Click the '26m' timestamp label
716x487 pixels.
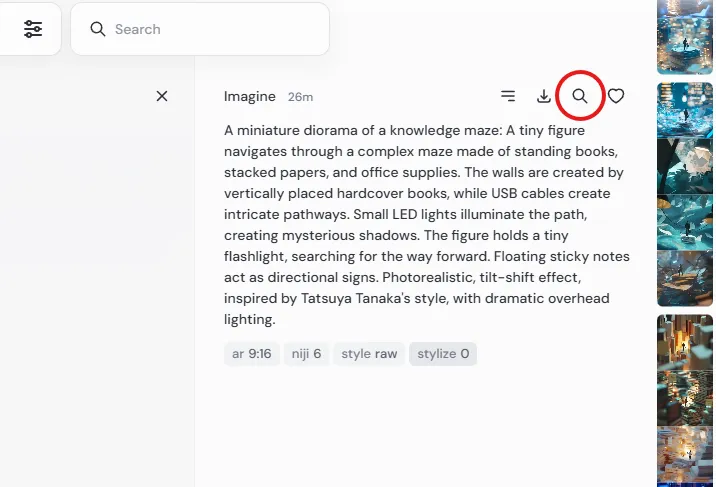tap(300, 97)
